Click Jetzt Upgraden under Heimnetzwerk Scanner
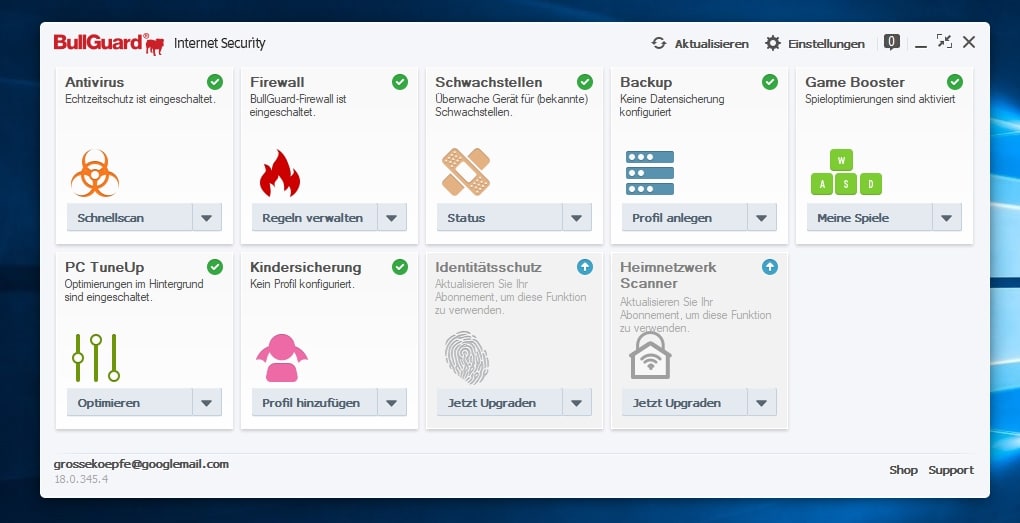The height and width of the screenshot is (523, 1020). pyautogui.click(x=684, y=403)
